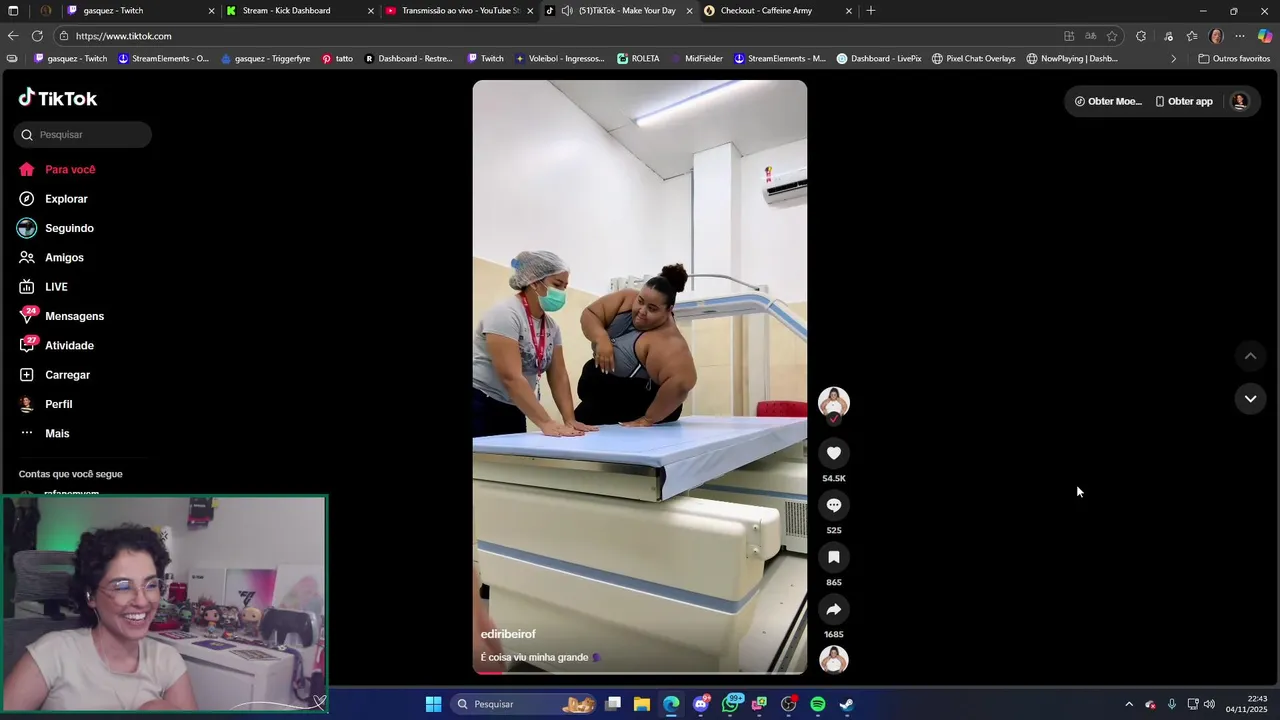
Task: Switch to the gasquez - Twitch tab
Action: 140,11
